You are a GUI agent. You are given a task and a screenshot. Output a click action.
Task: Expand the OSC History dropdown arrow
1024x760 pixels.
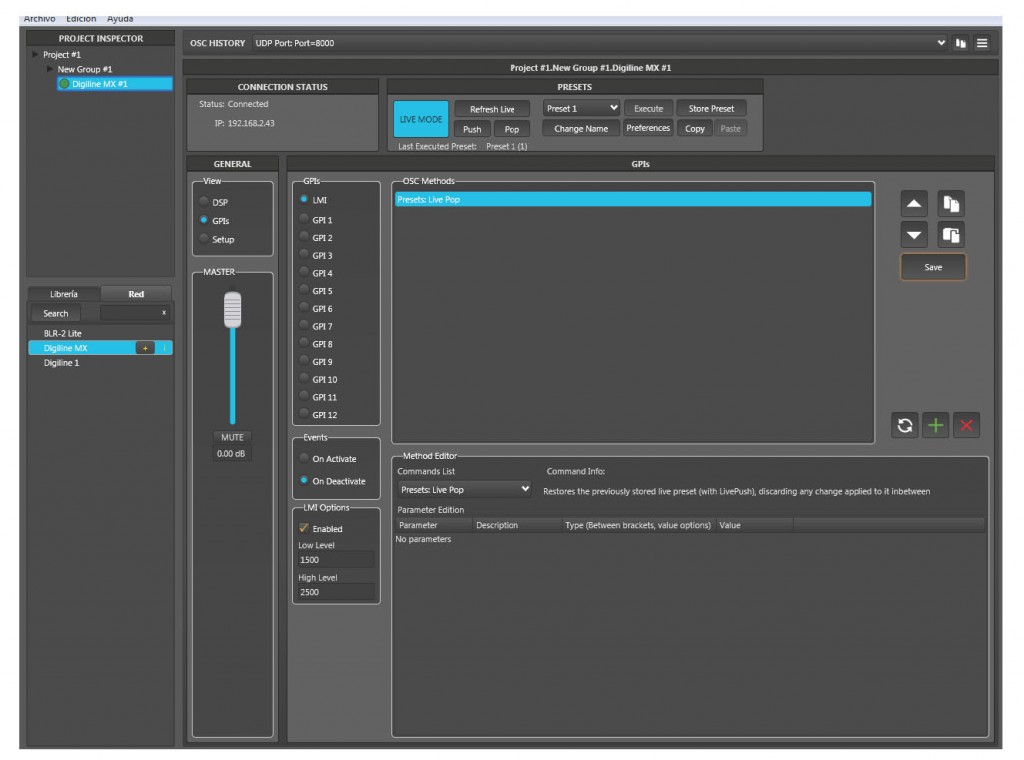tap(940, 43)
